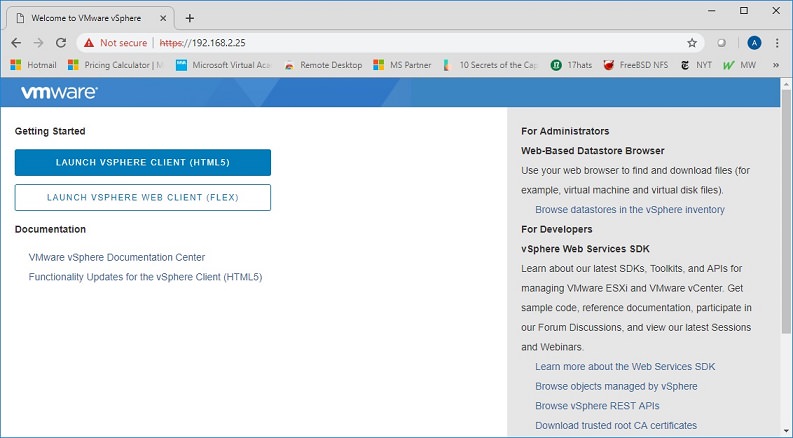Open the 17hats bookmark
The height and width of the screenshot is (438, 793).
point(571,65)
